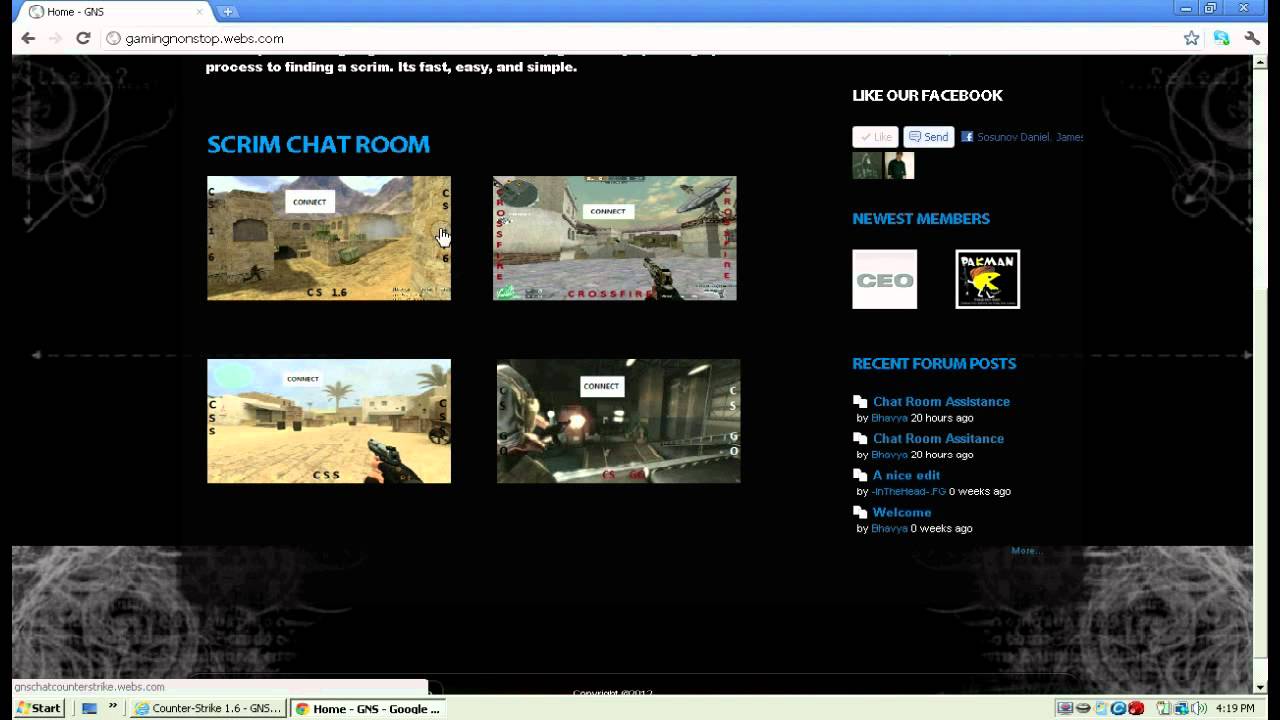Bookmark this page with the star icon

click(1191, 38)
